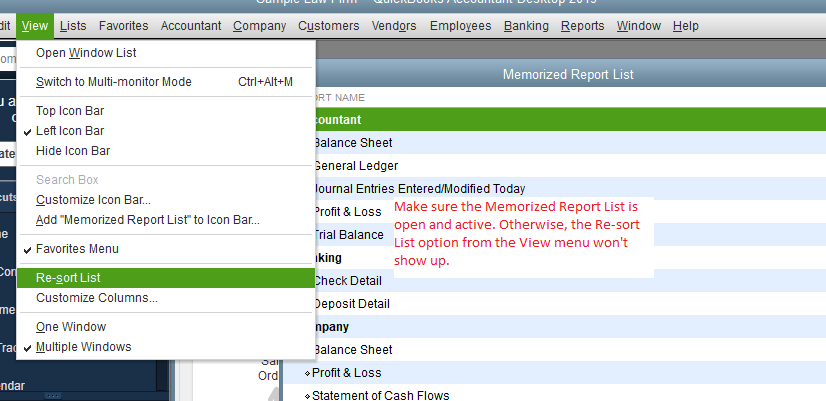Select Balance Sheet under Company group
The image size is (826, 401).
click(571, 350)
